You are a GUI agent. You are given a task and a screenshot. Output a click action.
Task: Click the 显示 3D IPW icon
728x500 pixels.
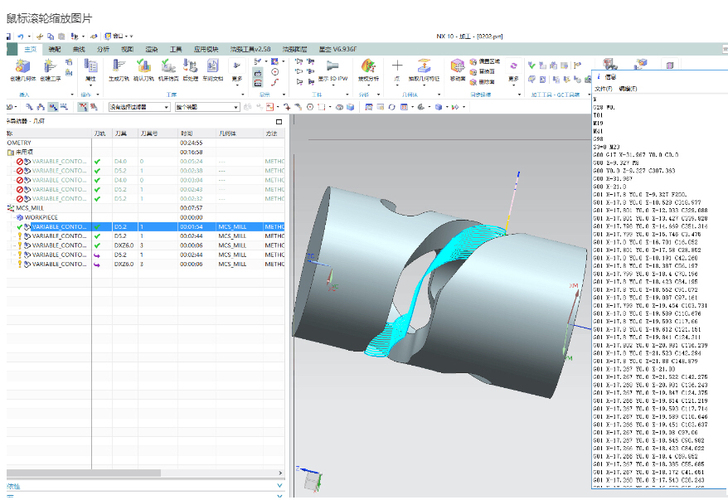pos(332,67)
